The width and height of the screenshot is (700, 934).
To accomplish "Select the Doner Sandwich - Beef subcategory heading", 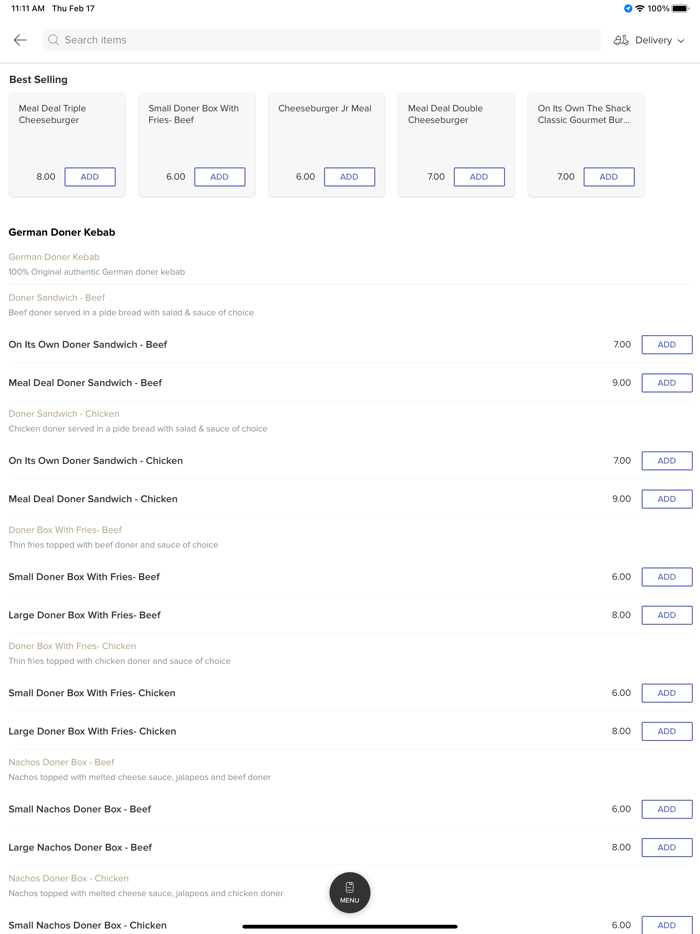I will [x=57, y=297].
